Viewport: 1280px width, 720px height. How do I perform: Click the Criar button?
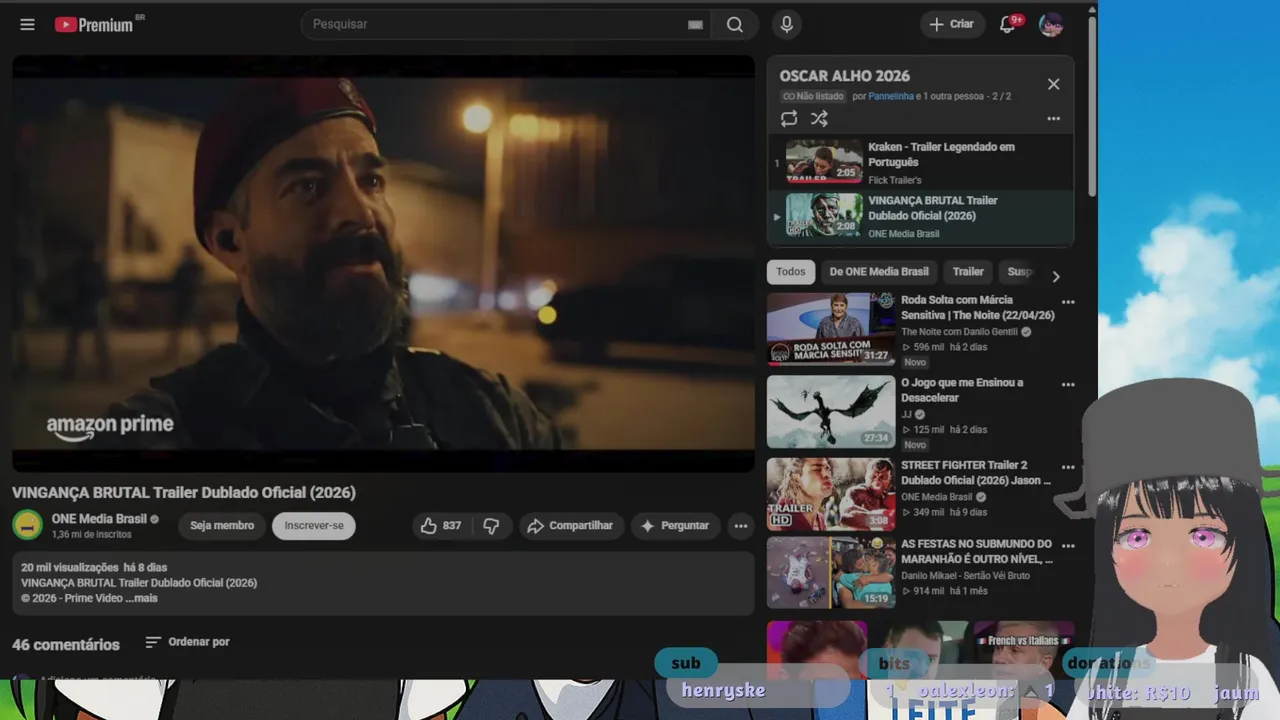951,24
